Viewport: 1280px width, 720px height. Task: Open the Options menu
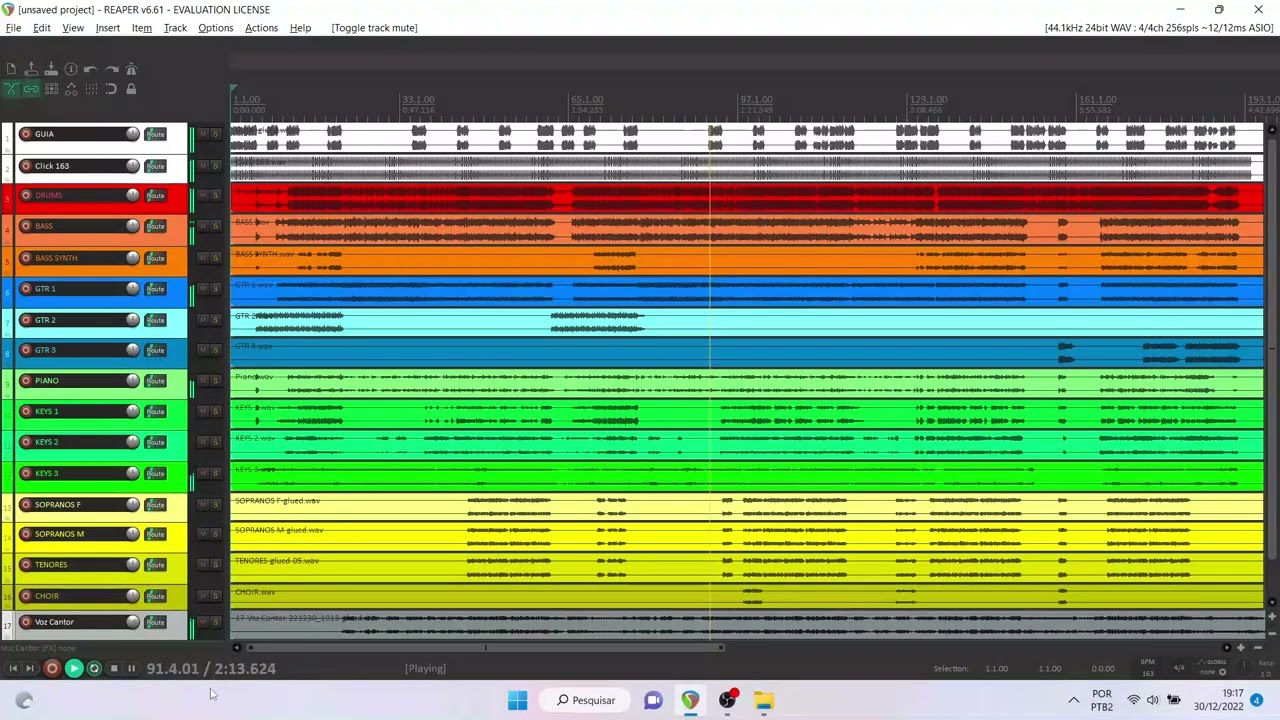coord(215,28)
